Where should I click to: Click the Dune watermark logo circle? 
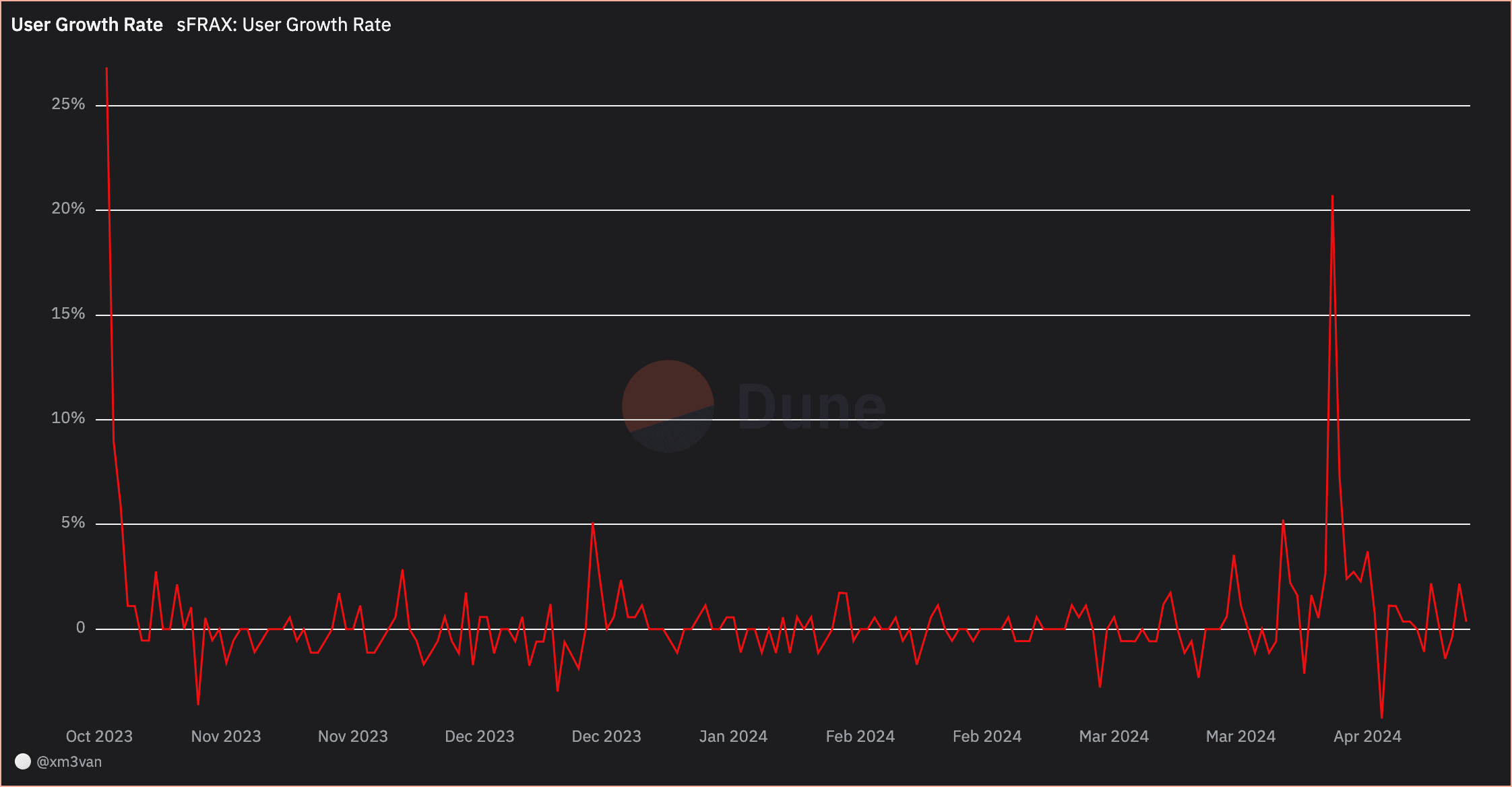click(667, 406)
